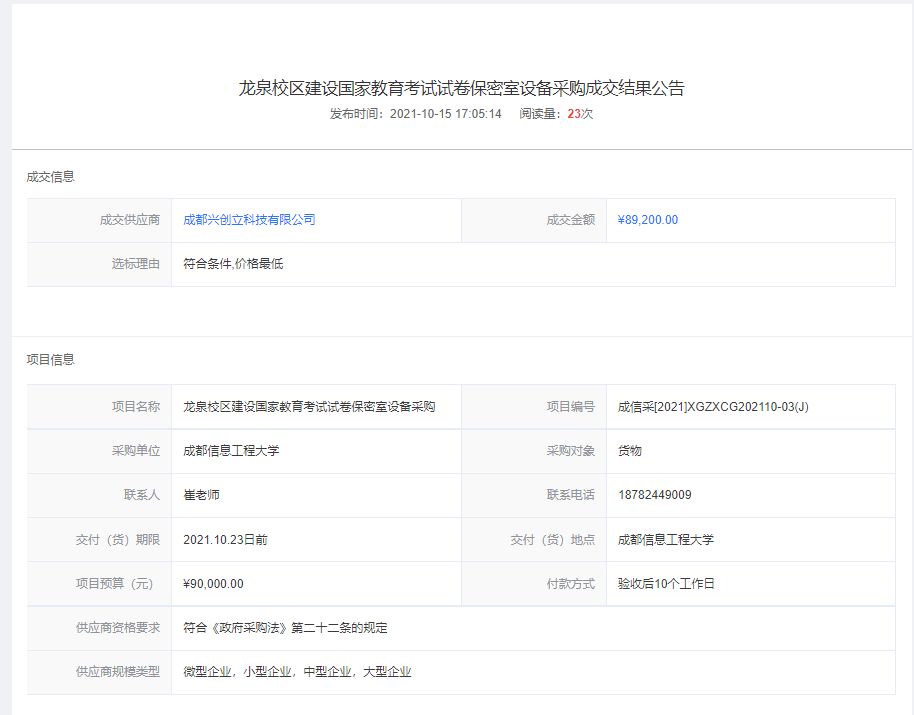Image resolution: width=914 pixels, height=715 pixels.
Task: Click the 符合《政府采购法》第二十二条的规定 requirement text
Action: coord(285,628)
